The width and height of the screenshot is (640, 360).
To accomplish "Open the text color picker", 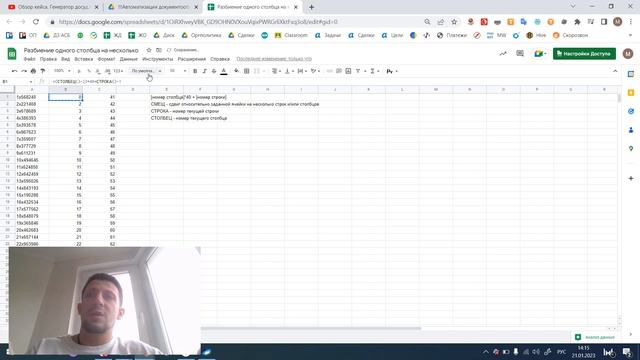I will click(x=224, y=71).
